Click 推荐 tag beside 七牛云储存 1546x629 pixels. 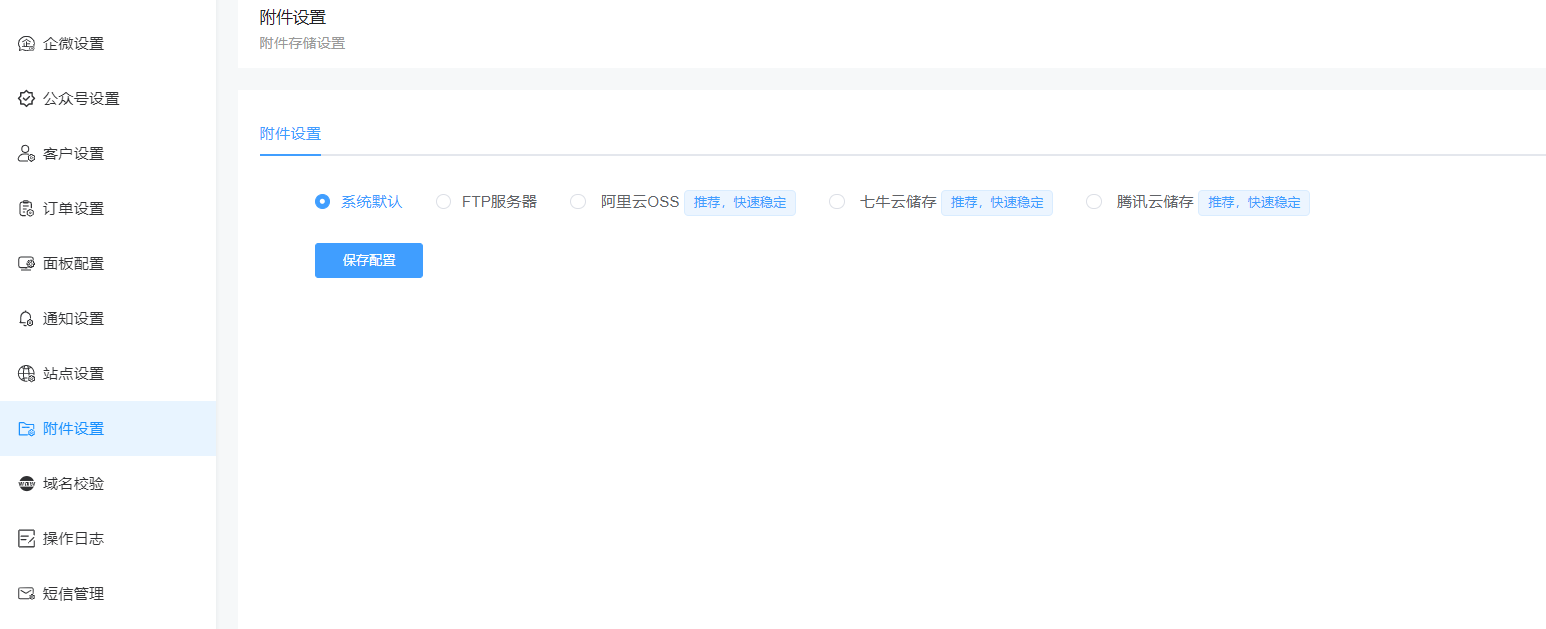point(997,203)
